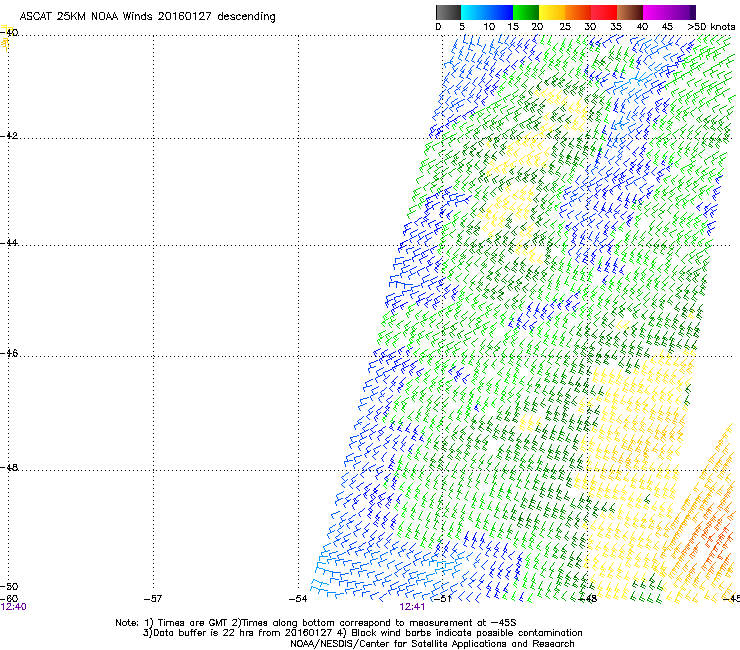Click the "40" legend speed label
This screenshot has width=740, height=650.
[642, 27]
